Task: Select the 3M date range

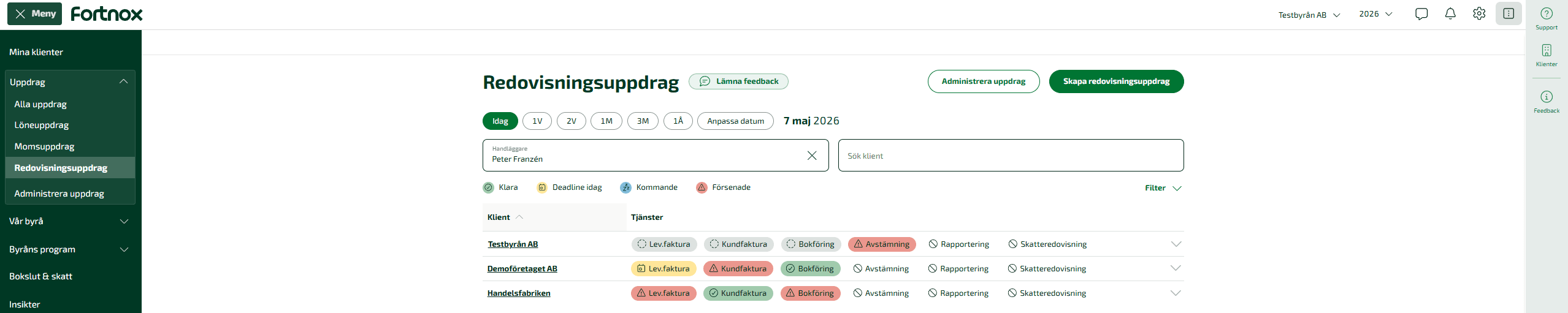Action: (643, 121)
